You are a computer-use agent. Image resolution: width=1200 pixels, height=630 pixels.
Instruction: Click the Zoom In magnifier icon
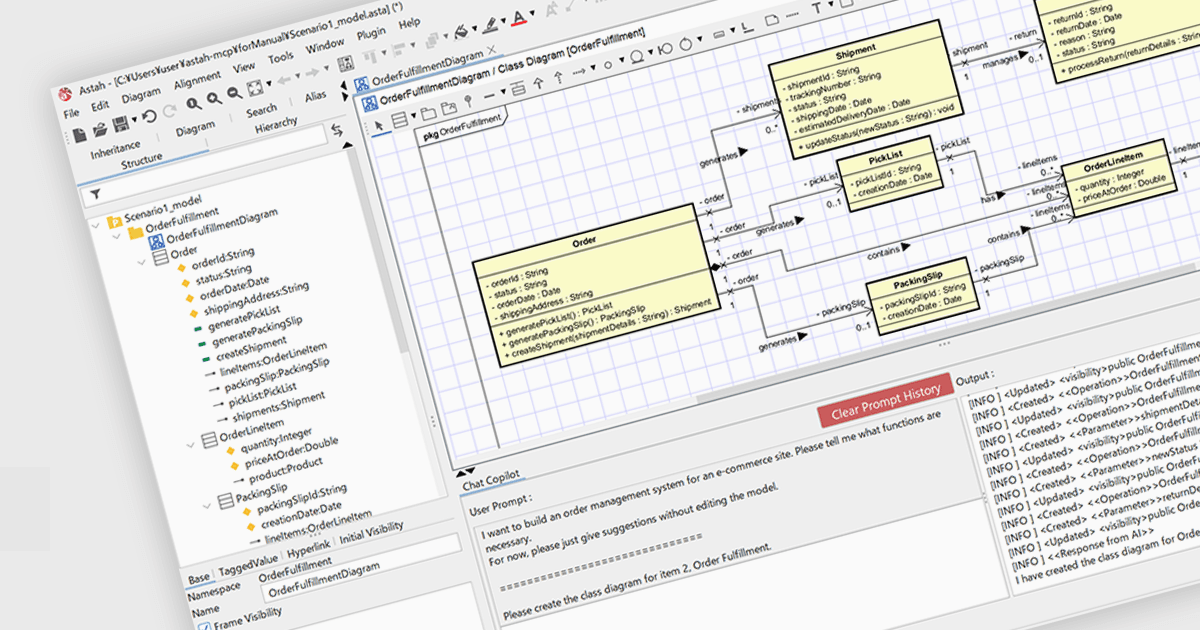pyautogui.click(x=214, y=98)
